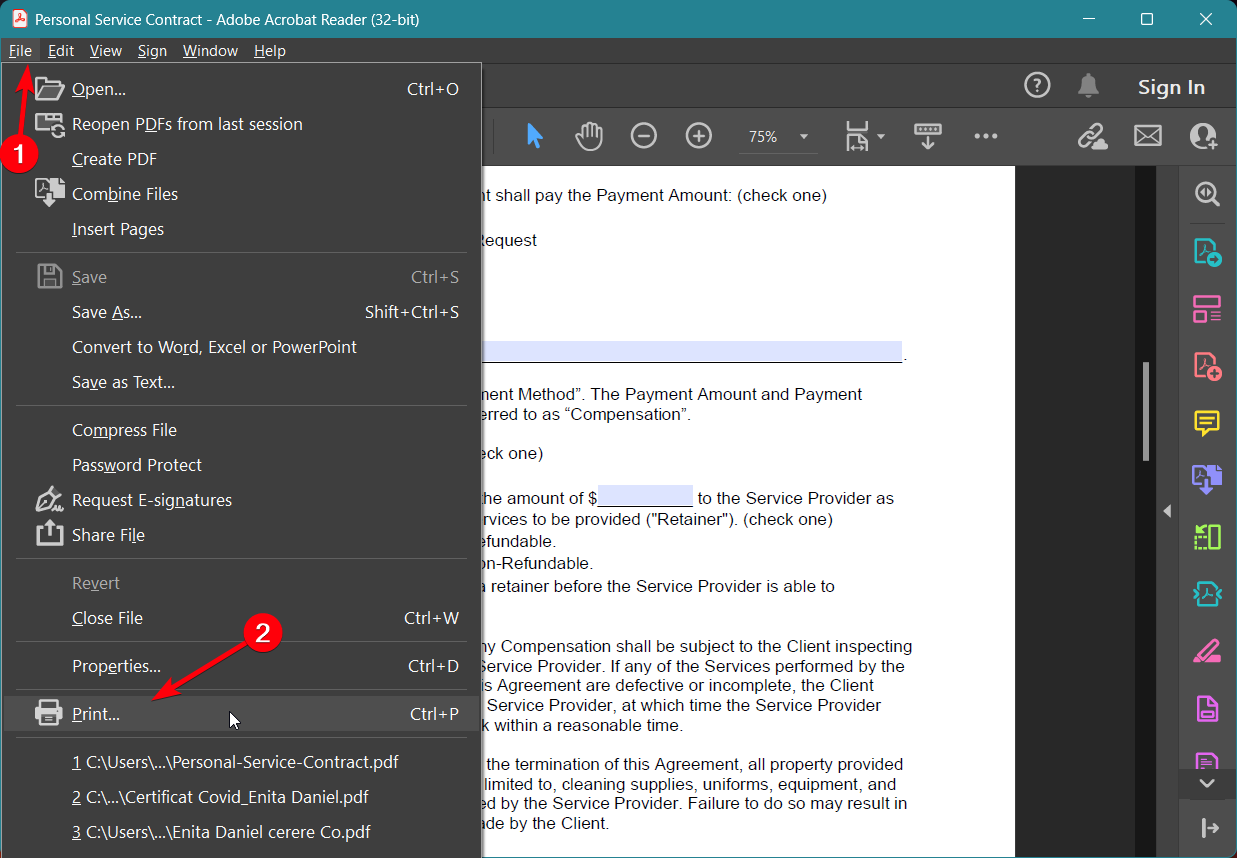Share a link using cloud link icon

[x=1092, y=137]
